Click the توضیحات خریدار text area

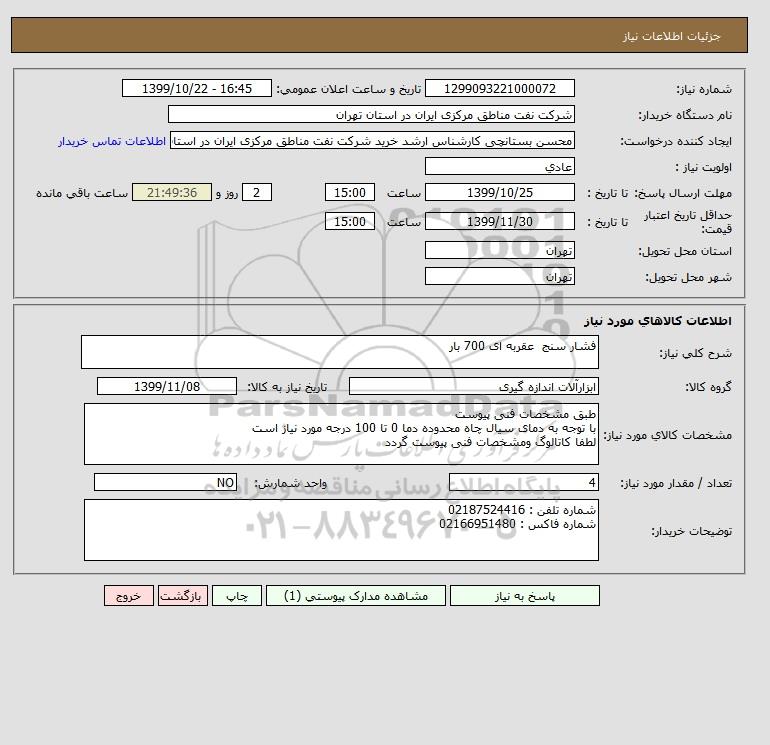(x=341, y=530)
